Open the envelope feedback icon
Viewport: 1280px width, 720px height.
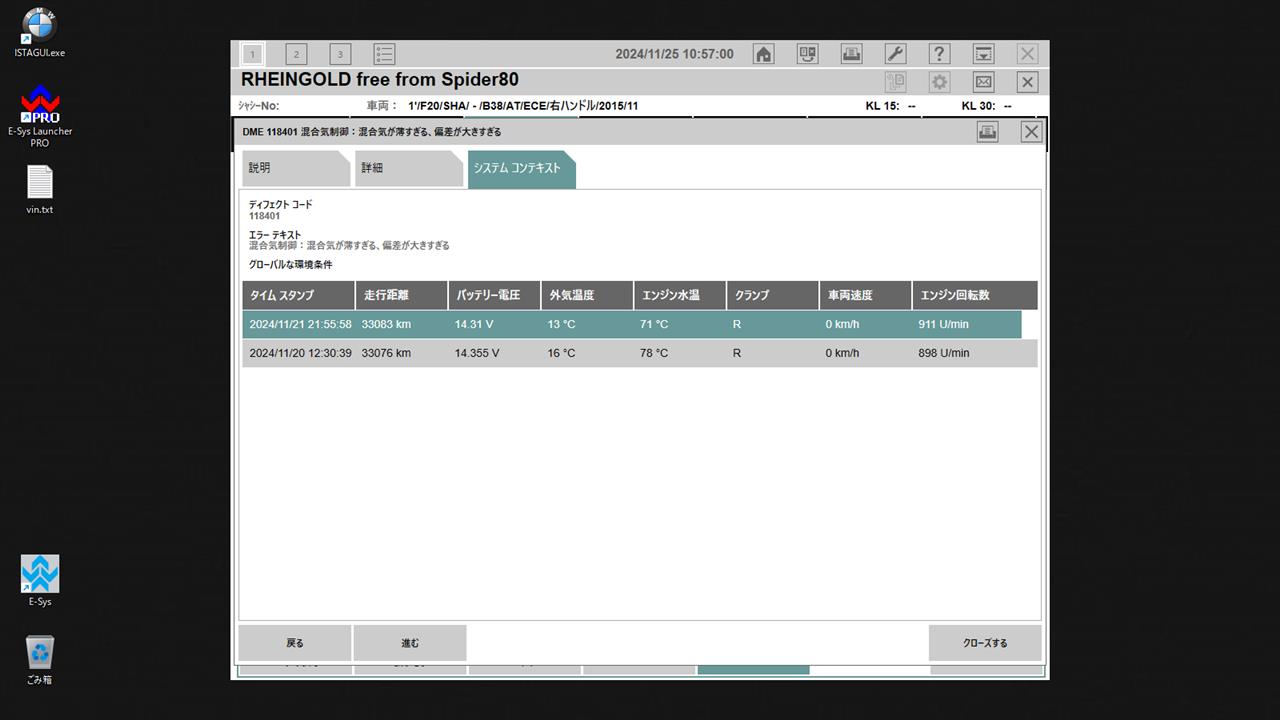[984, 82]
